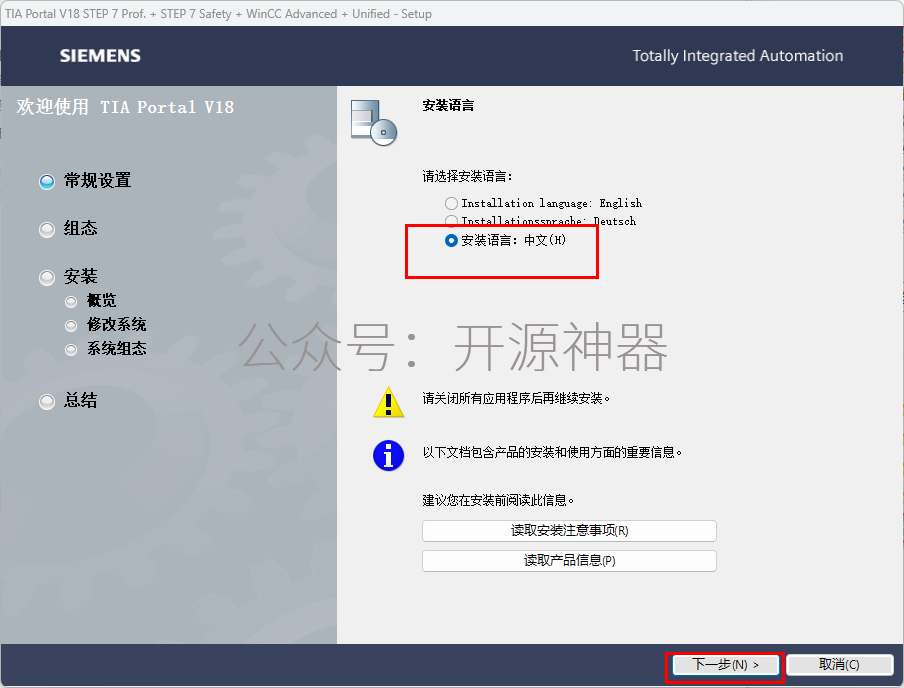This screenshot has width=904, height=688.
Task: Click the blue information icon
Action: 389,456
